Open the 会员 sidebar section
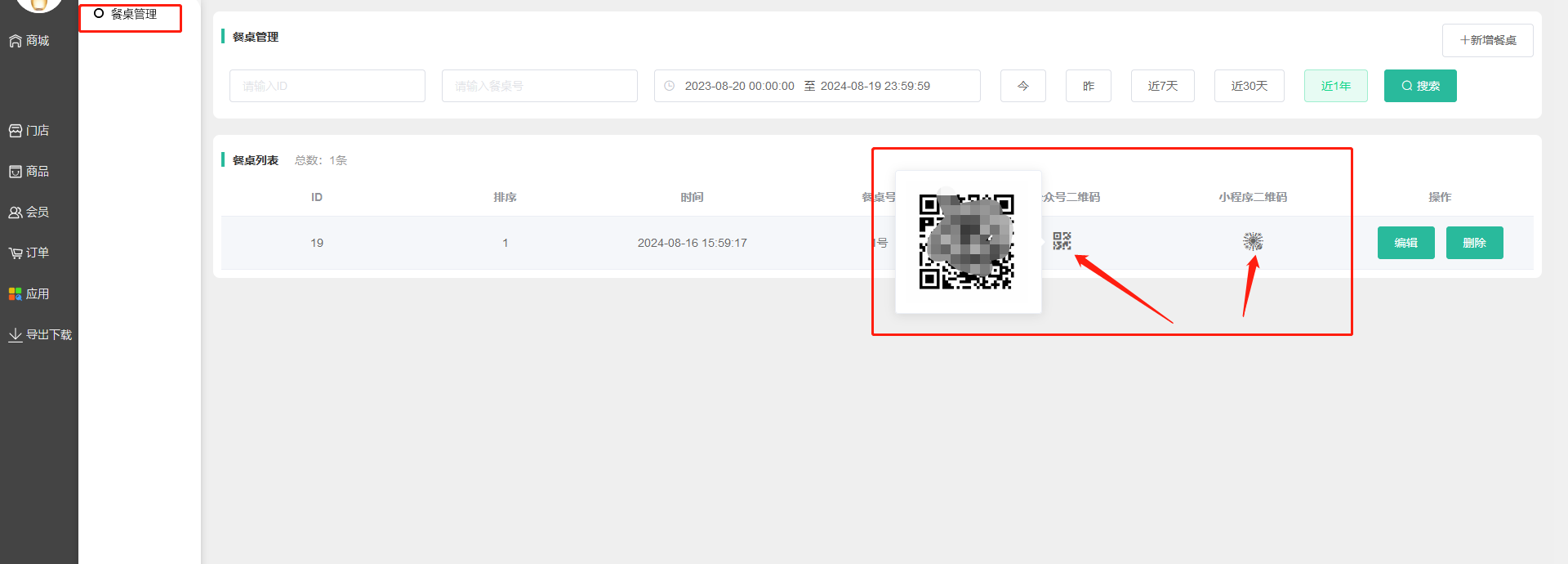 pos(29,213)
